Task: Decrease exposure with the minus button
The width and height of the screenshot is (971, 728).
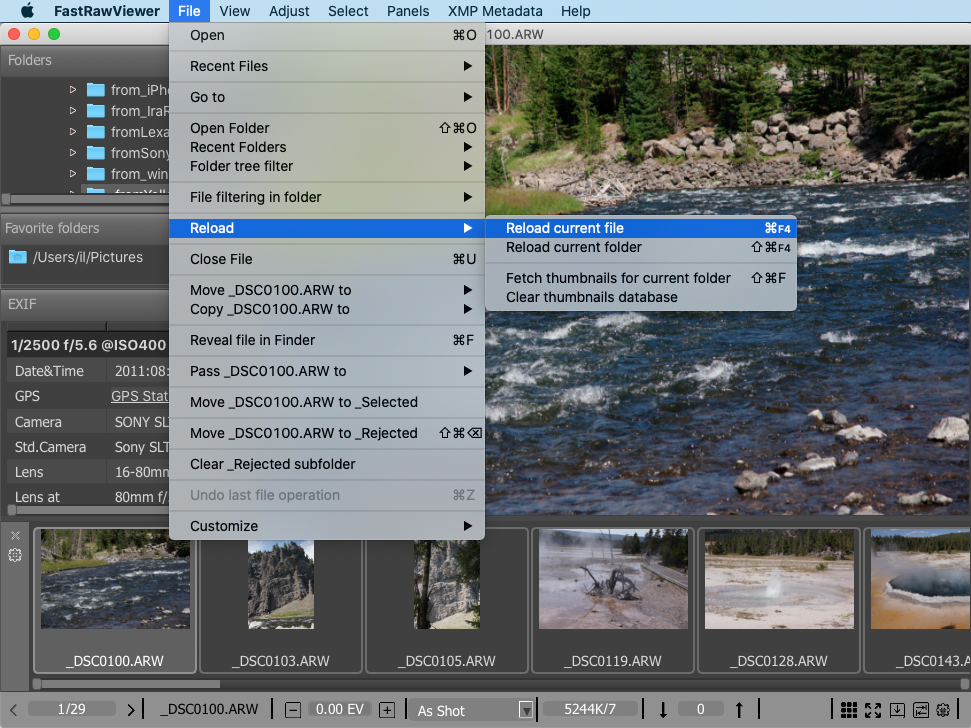Action: (293, 710)
